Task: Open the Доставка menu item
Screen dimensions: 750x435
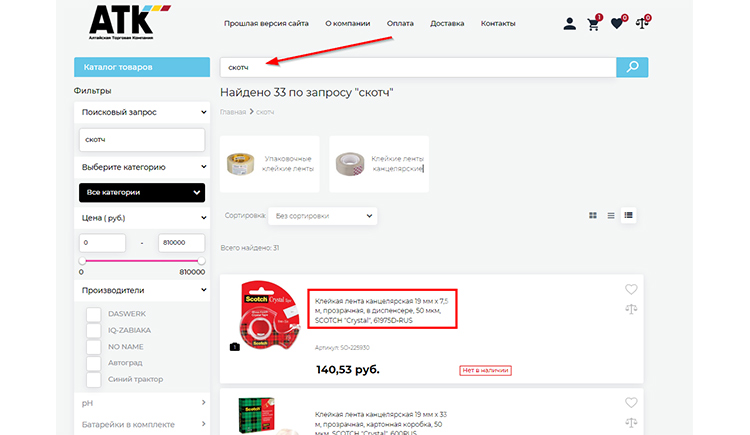Action: pyautogui.click(x=447, y=23)
